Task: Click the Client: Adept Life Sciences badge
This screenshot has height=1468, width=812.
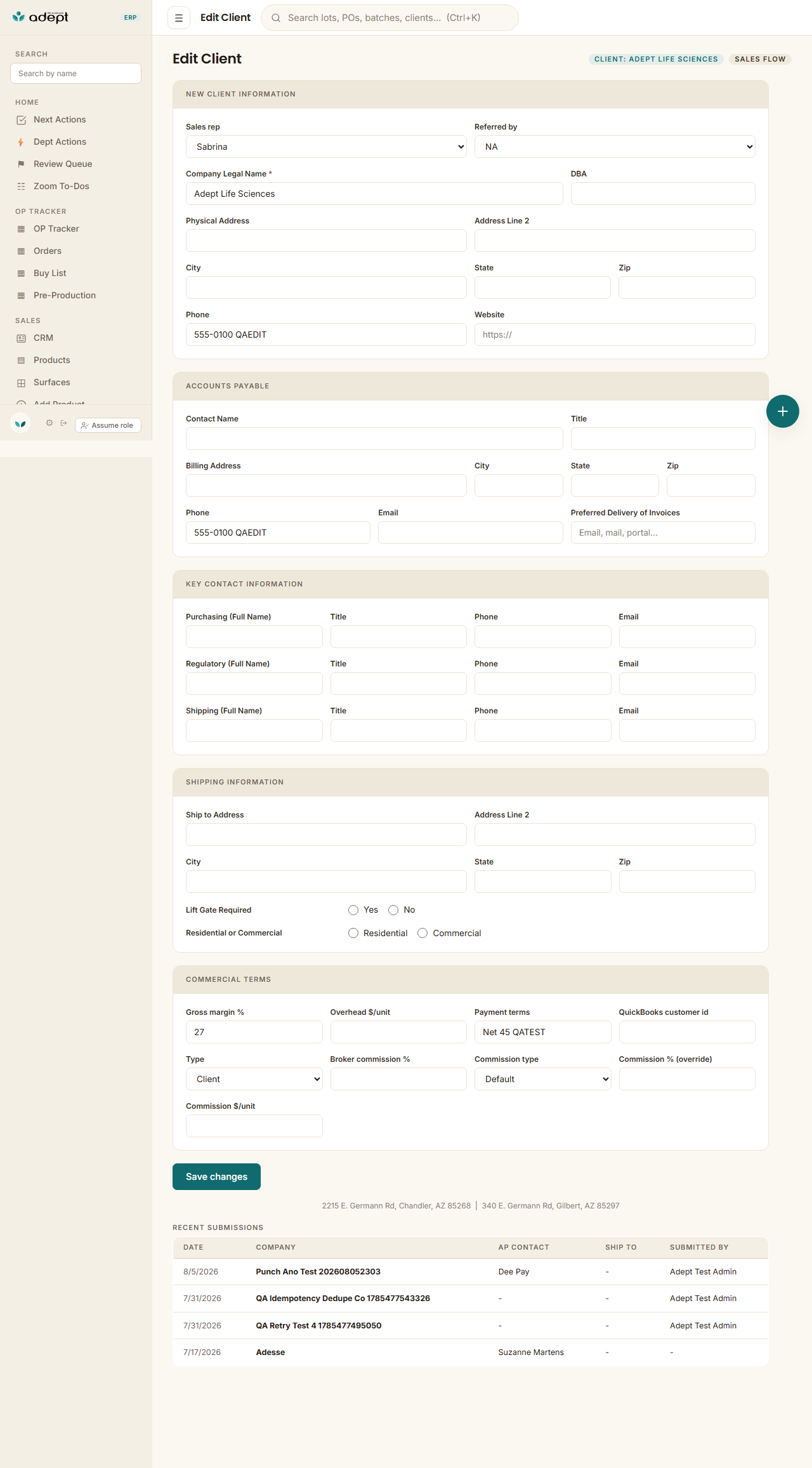Action: [x=656, y=59]
